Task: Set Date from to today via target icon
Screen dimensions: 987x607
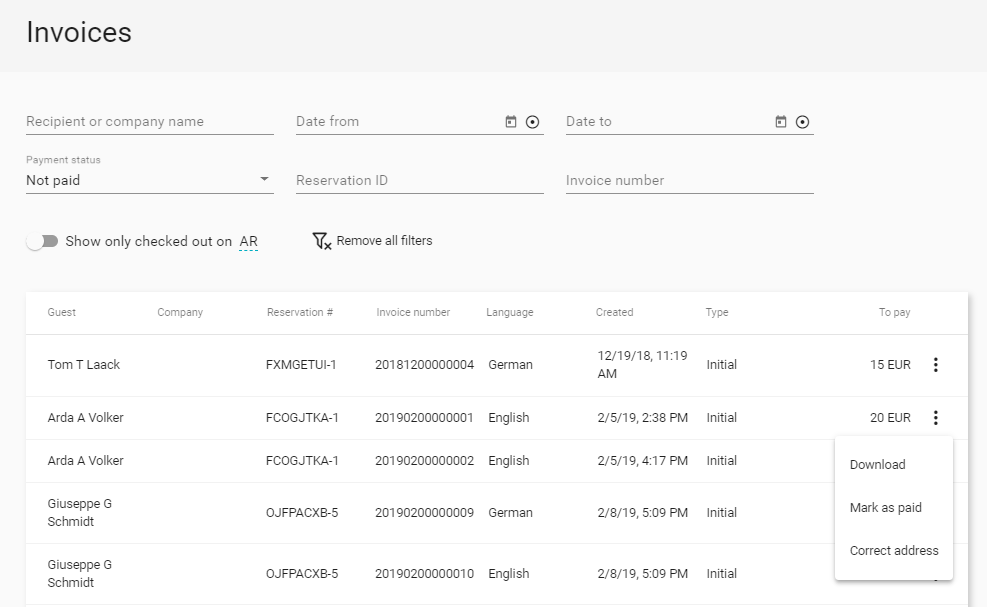Action: (x=533, y=122)
